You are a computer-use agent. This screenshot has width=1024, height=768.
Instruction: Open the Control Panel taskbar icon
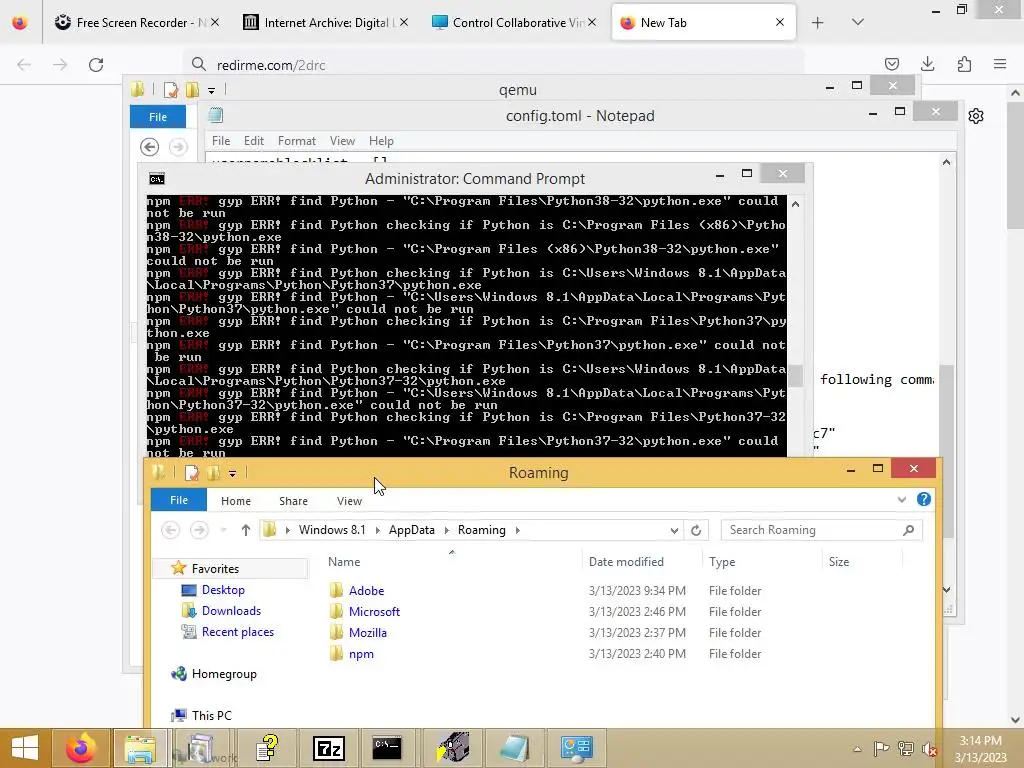pos(577,748)
